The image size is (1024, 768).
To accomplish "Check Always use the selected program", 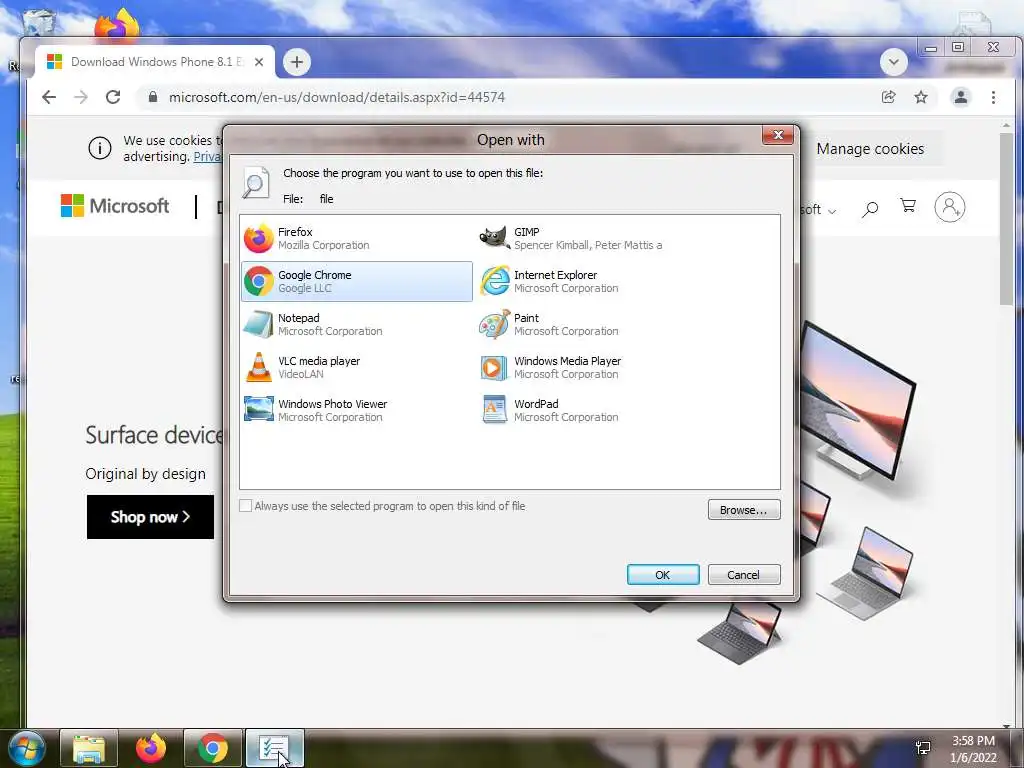I will [246, 505].
